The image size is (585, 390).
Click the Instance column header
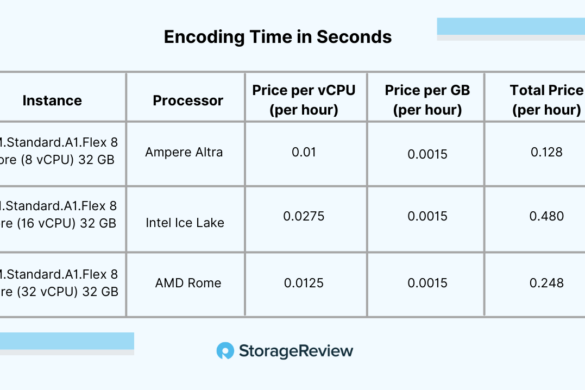[52, 100]
